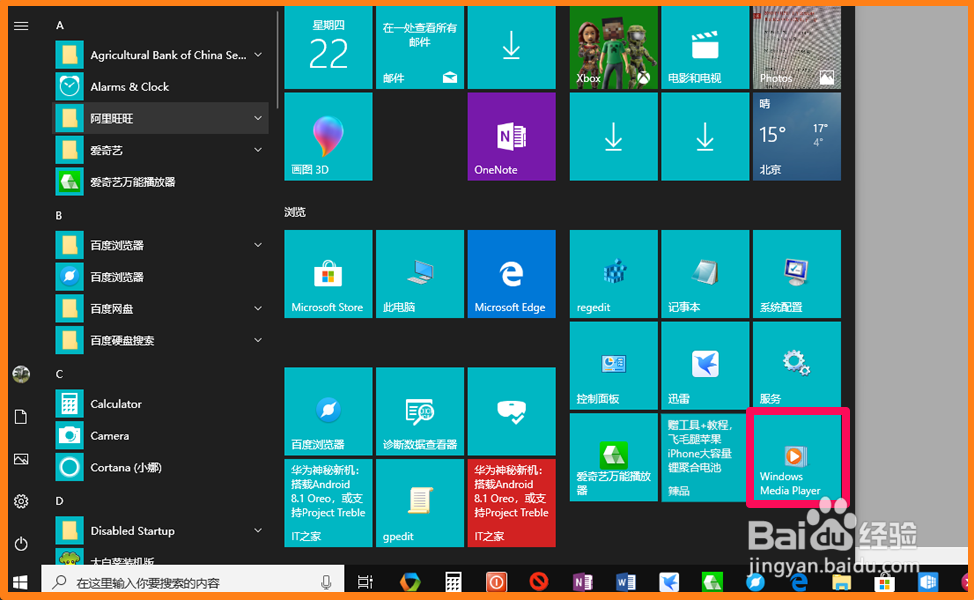Viewport: 974px width, 600px height.
Task: Launch Camera from the app list
Action: (x=162, y=435)
